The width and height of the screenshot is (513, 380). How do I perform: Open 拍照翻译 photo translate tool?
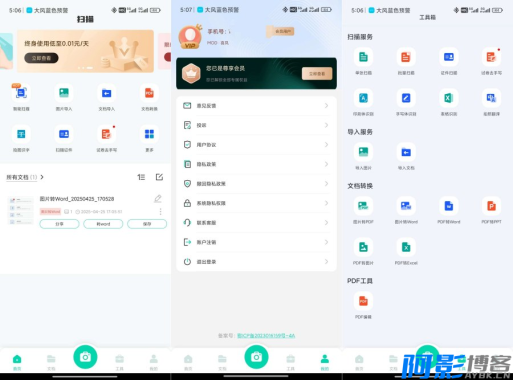coord(491,98)
